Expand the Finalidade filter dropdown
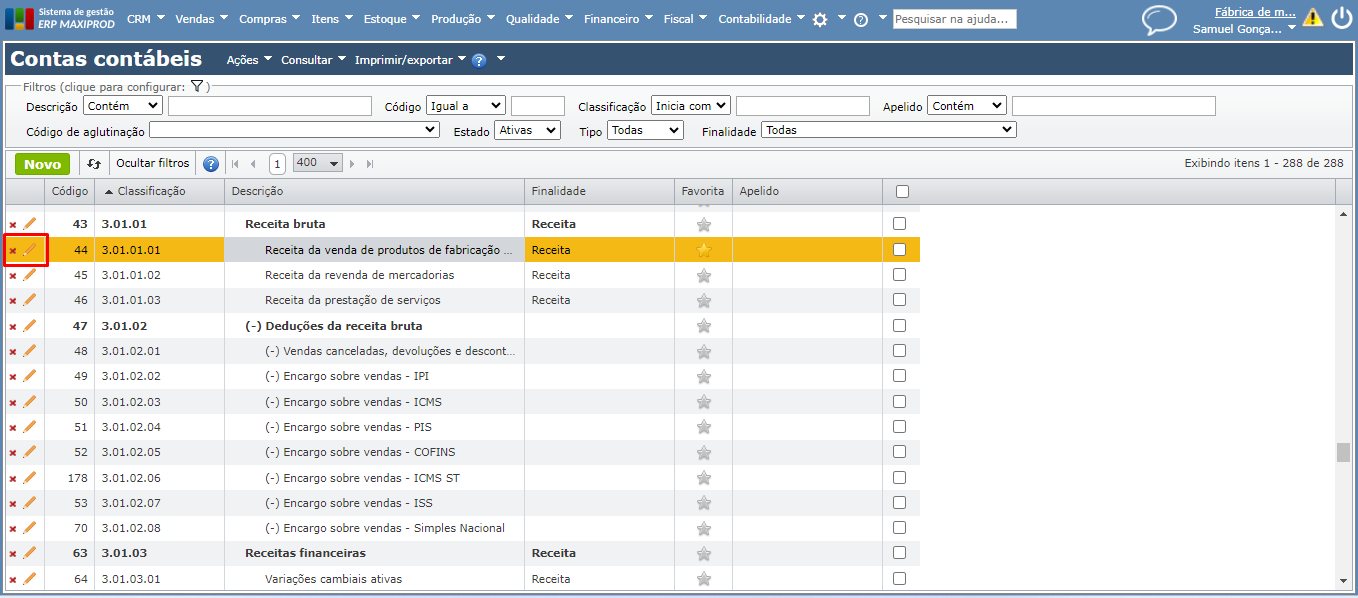The image size is (1358, 598). tap(888, 130)
